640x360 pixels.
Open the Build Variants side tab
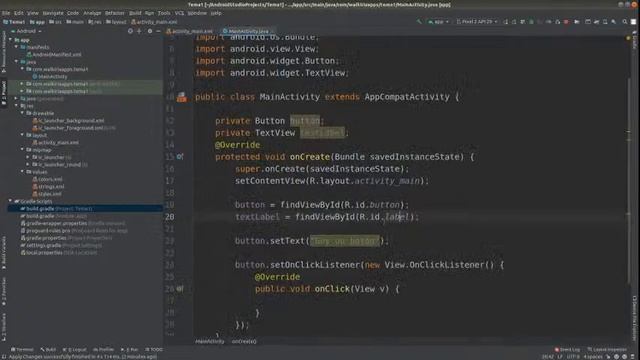pyautogui.click(x=4, y=252)
